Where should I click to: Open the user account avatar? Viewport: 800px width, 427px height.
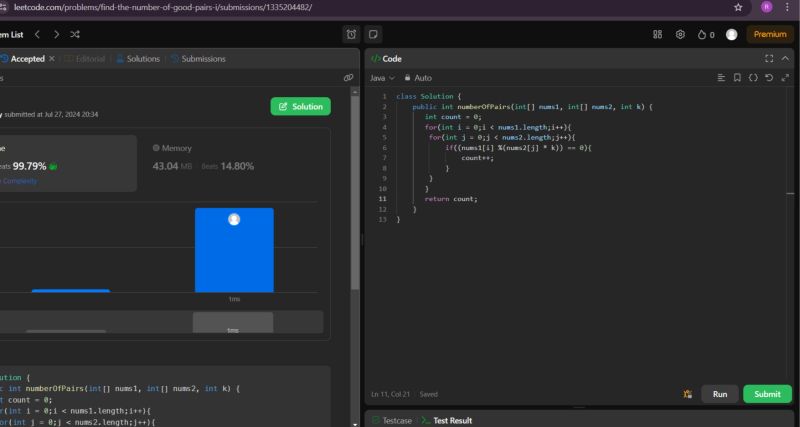coord(732,34)
